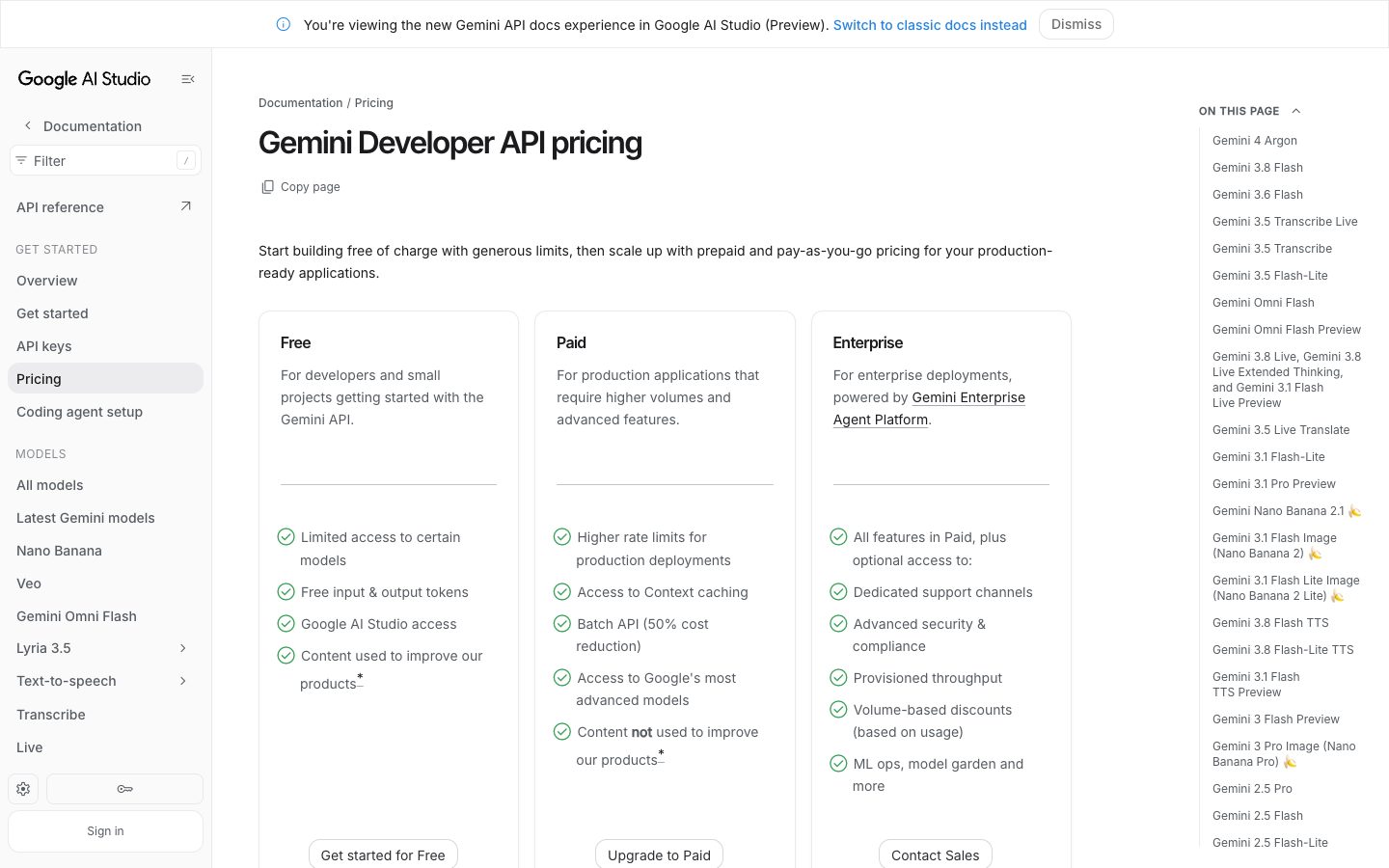The height and width of the screenshot is (868, 1389).
Task: Jump to Gemini 2.5 Pro section
Action: click(1252, 789)
